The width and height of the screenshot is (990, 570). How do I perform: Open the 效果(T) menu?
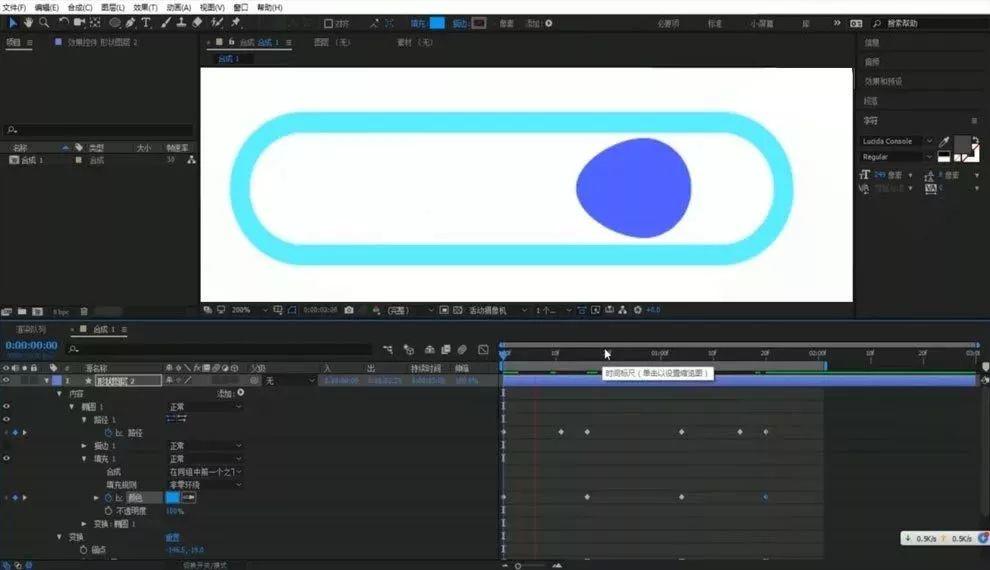tap(145, 8)
